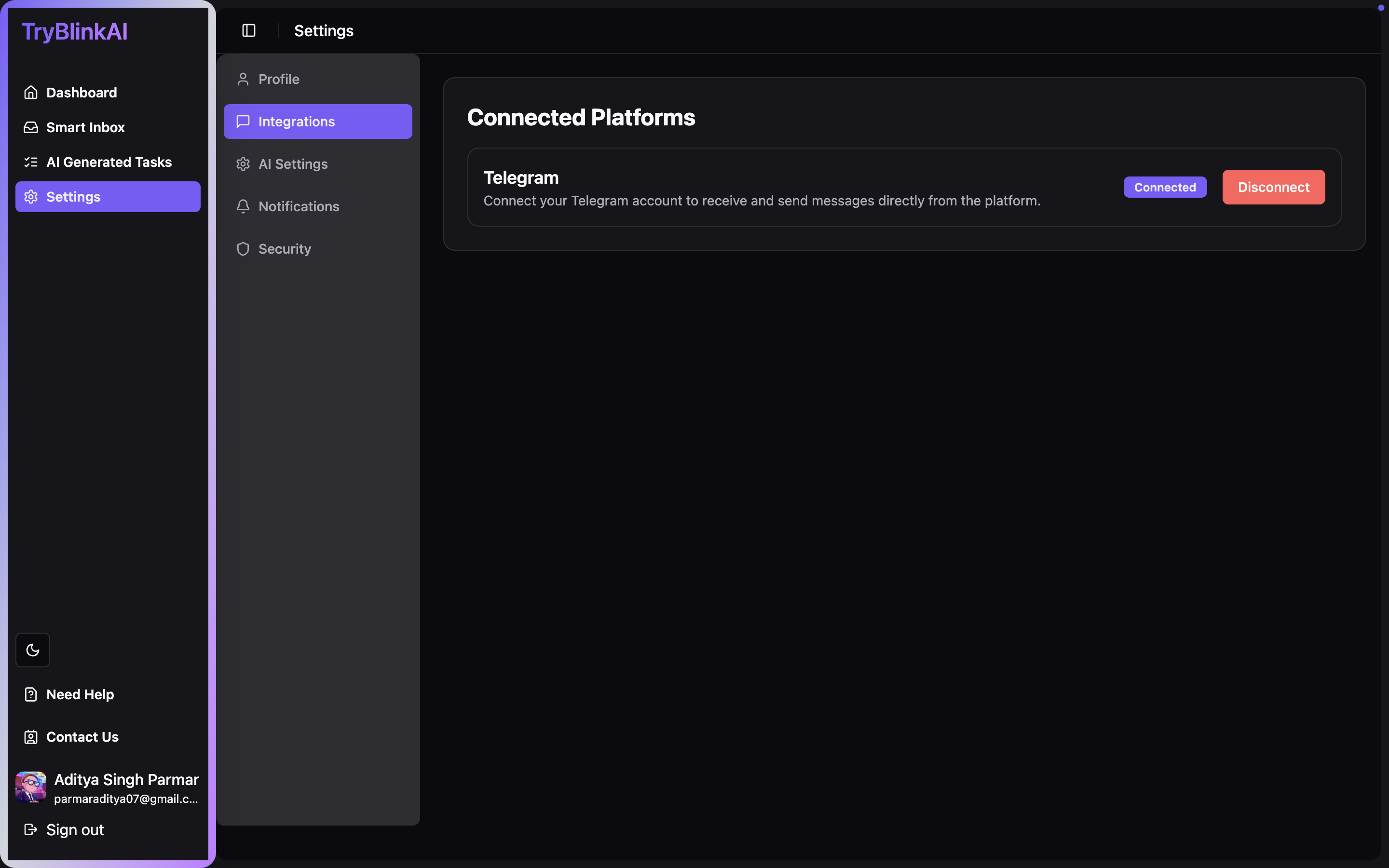Click the Contact Us icon
The height and width of the screenshot is (868, 1389).
31,737
